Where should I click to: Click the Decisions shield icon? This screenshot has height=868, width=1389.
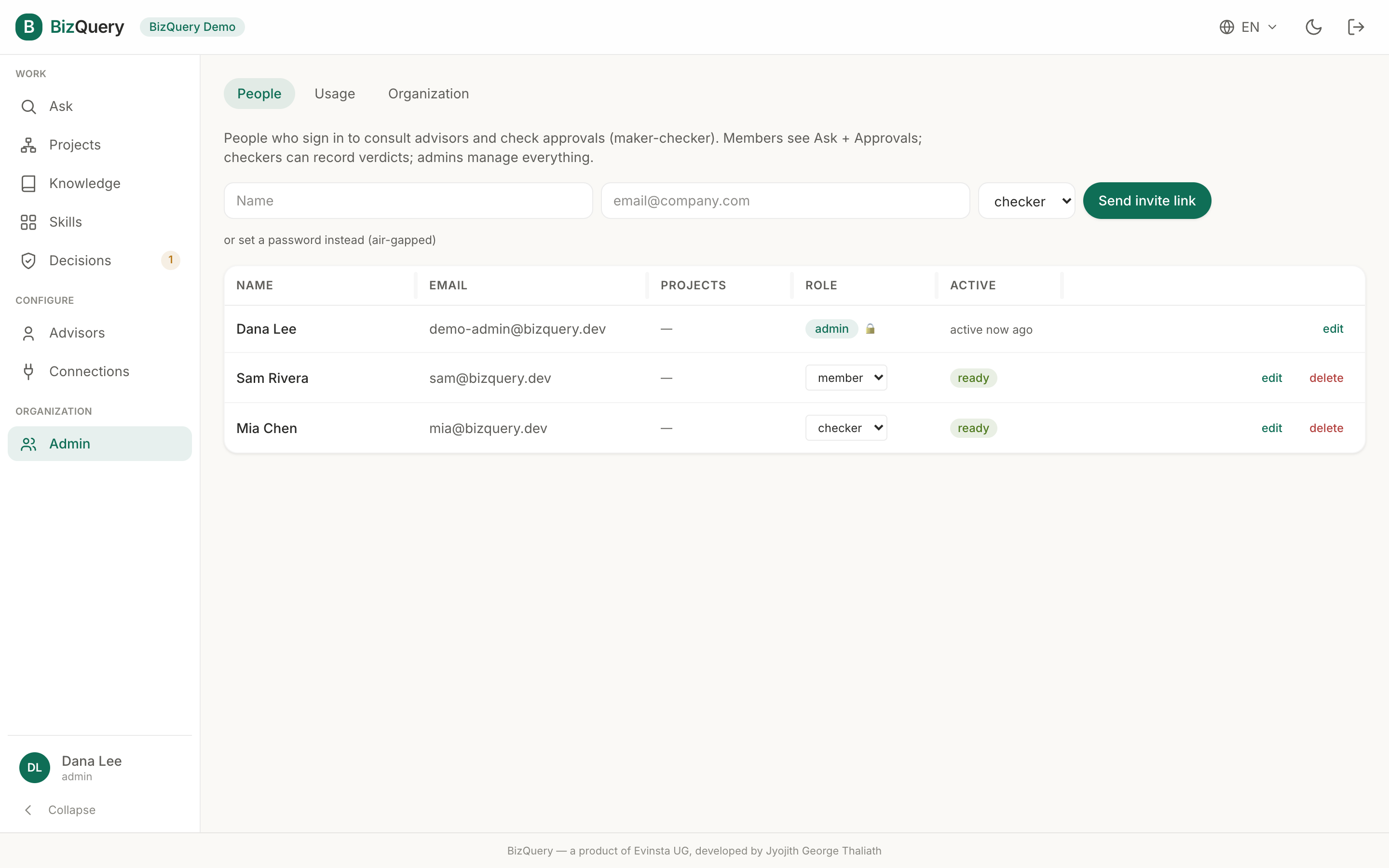pyautogui.click(x=28, y=260)
